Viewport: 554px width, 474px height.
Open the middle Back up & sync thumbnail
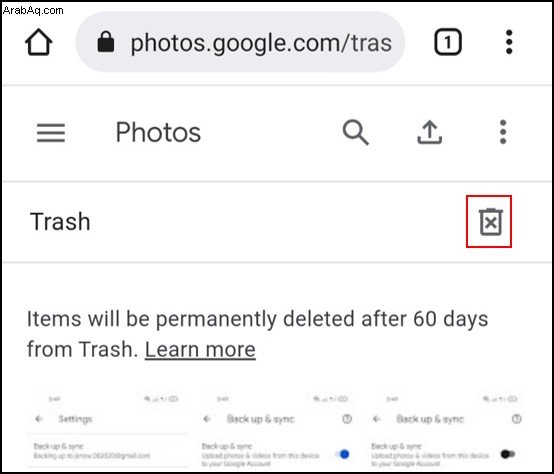coord(277,428)
